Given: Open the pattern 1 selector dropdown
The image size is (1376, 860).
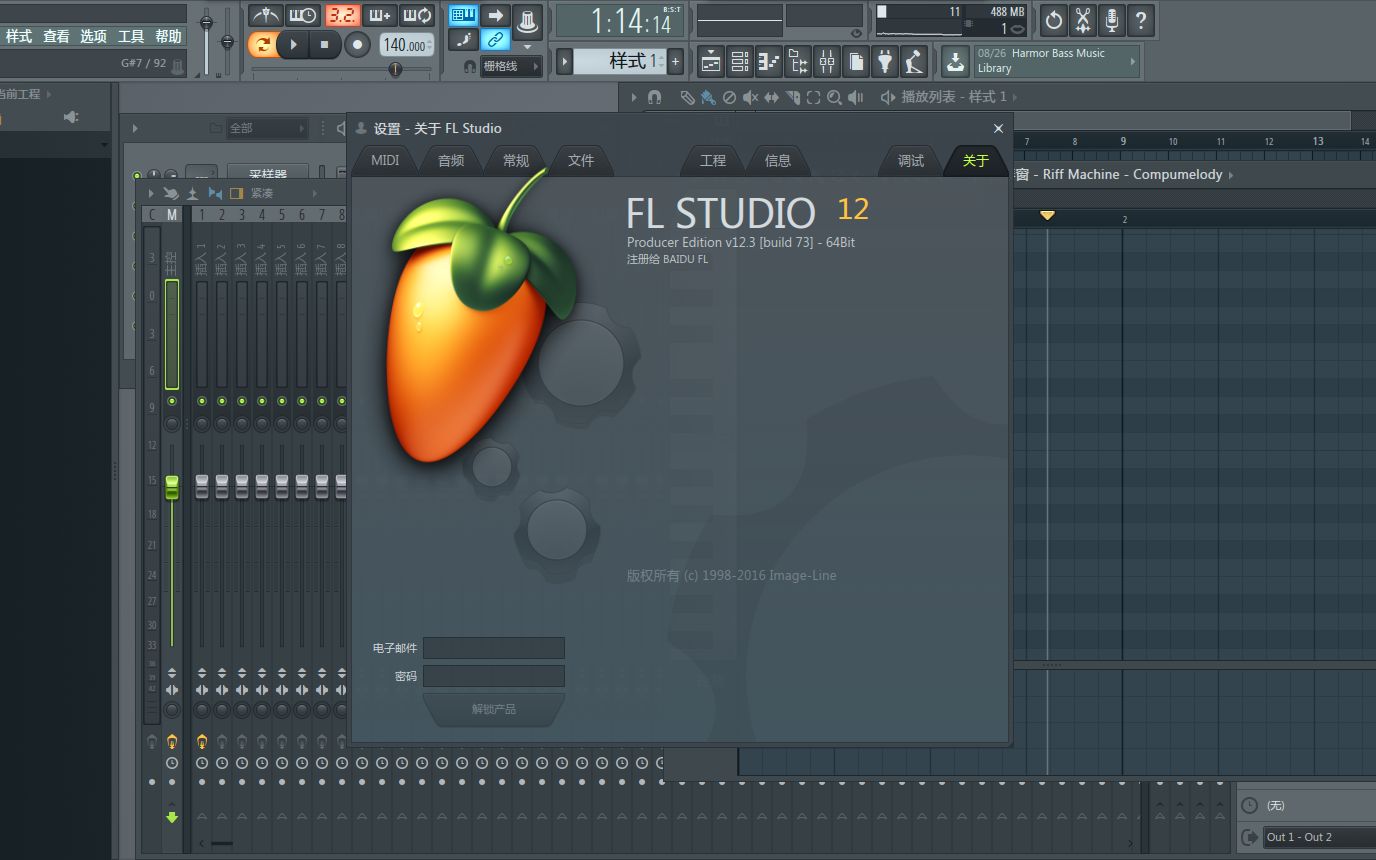Looking at the screenshot, I should tap(620, 62).
